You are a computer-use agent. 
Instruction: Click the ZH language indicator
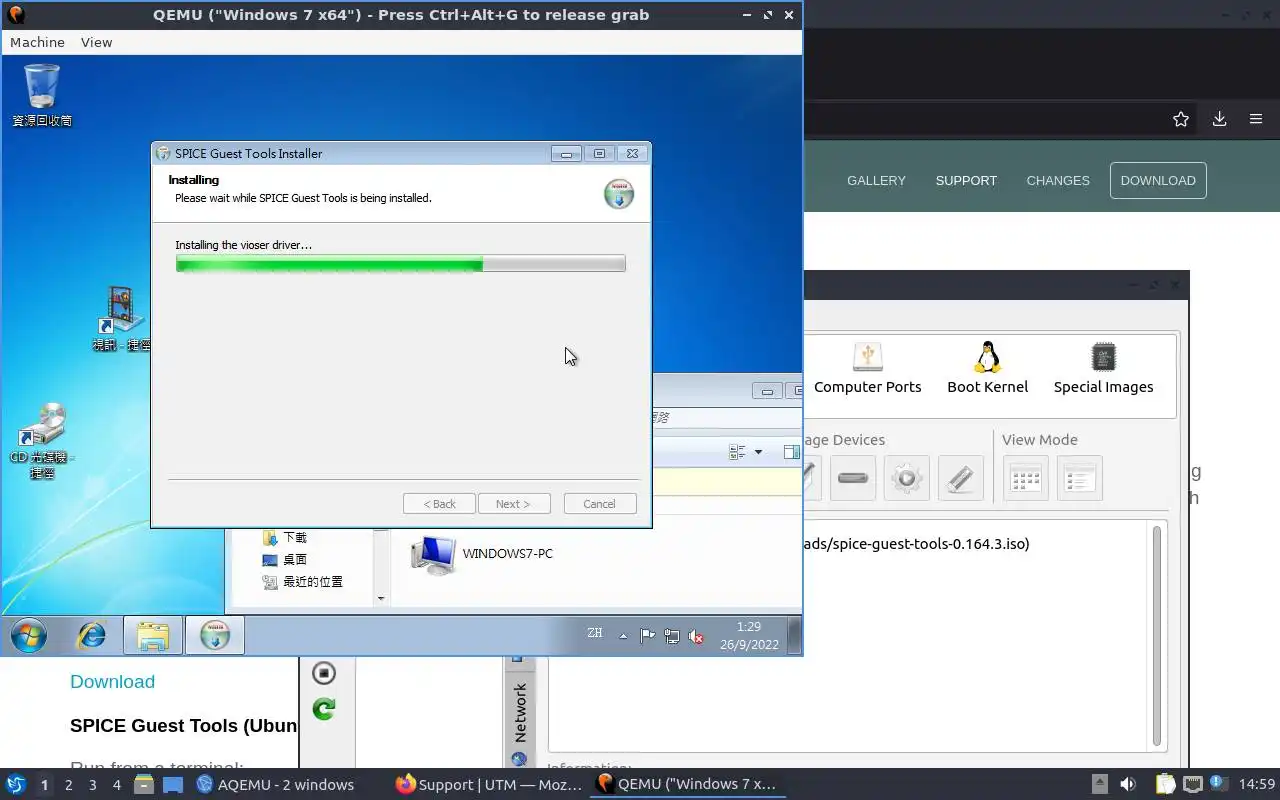point(595,633)
